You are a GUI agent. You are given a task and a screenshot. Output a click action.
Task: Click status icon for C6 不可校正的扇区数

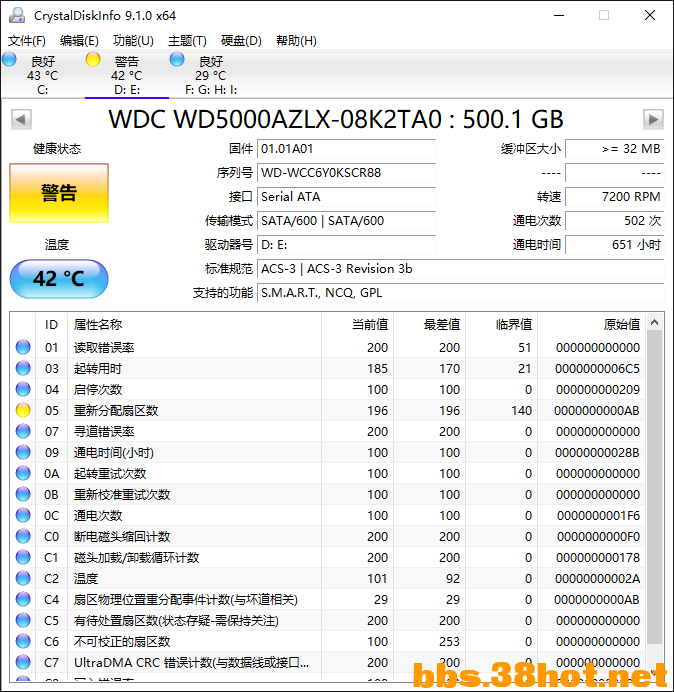tap(23, 641)
